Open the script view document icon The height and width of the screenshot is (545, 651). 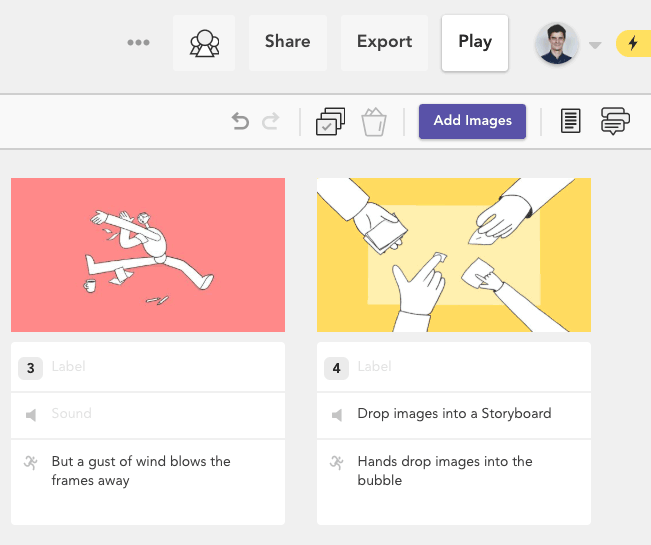[x=570, y=121]
